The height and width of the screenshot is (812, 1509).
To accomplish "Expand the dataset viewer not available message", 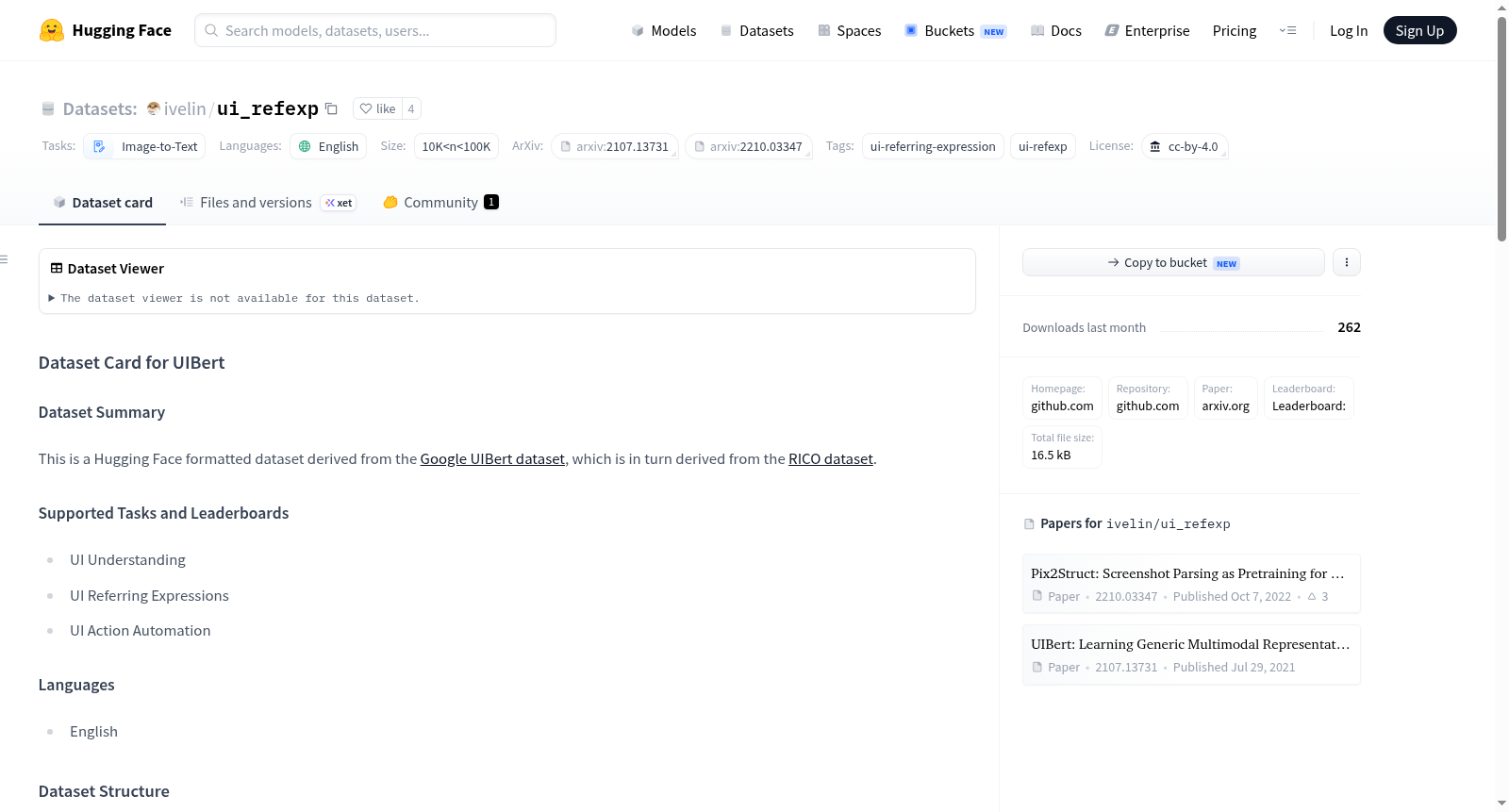I will 234,298.
